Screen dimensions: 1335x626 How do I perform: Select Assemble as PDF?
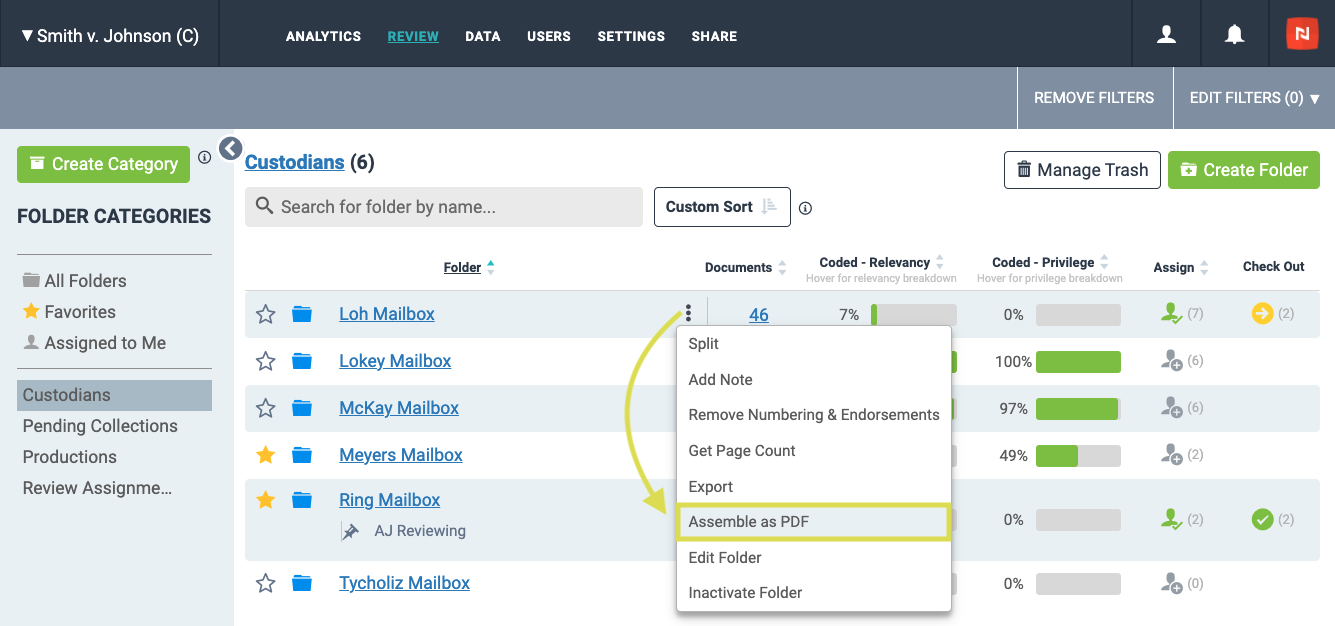coord(813,522)
